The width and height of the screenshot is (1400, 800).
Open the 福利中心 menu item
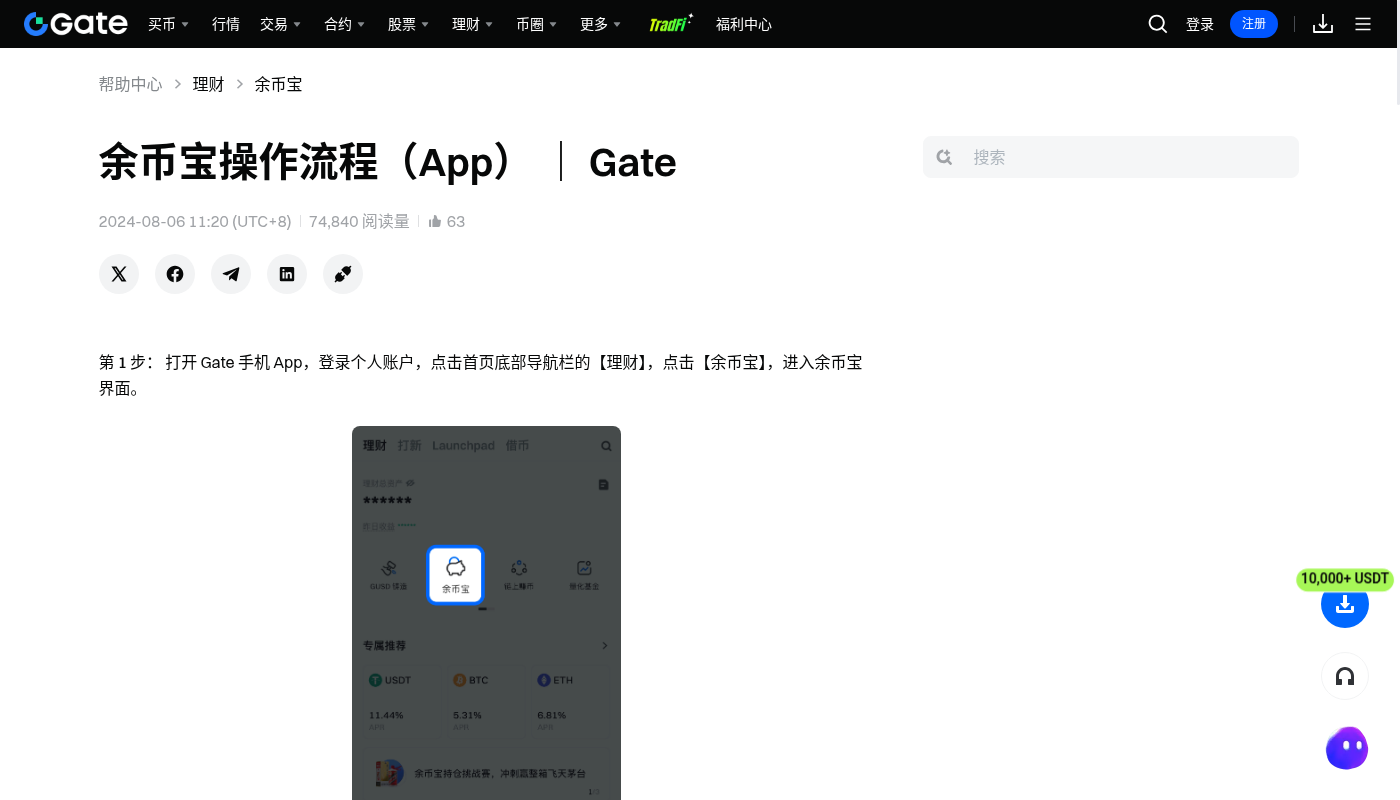[x=744, y=24]
